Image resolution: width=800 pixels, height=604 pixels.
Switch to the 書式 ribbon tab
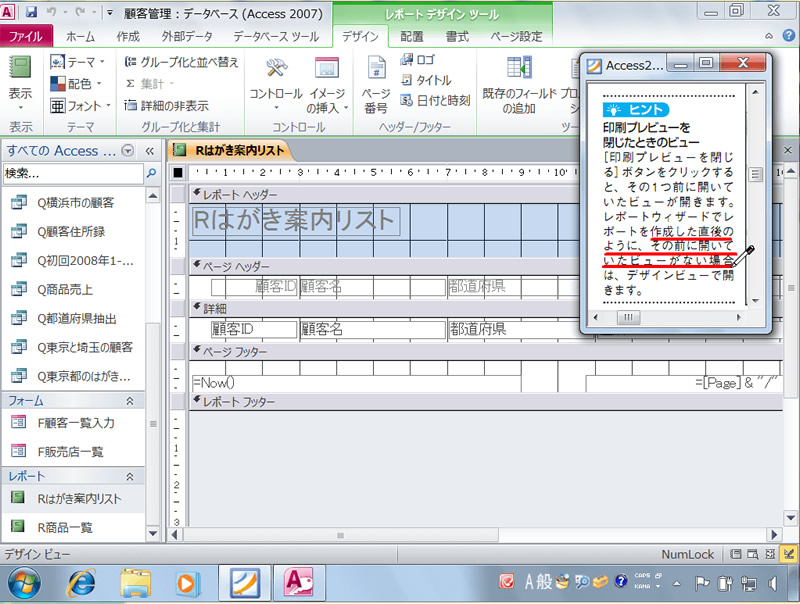457,36
